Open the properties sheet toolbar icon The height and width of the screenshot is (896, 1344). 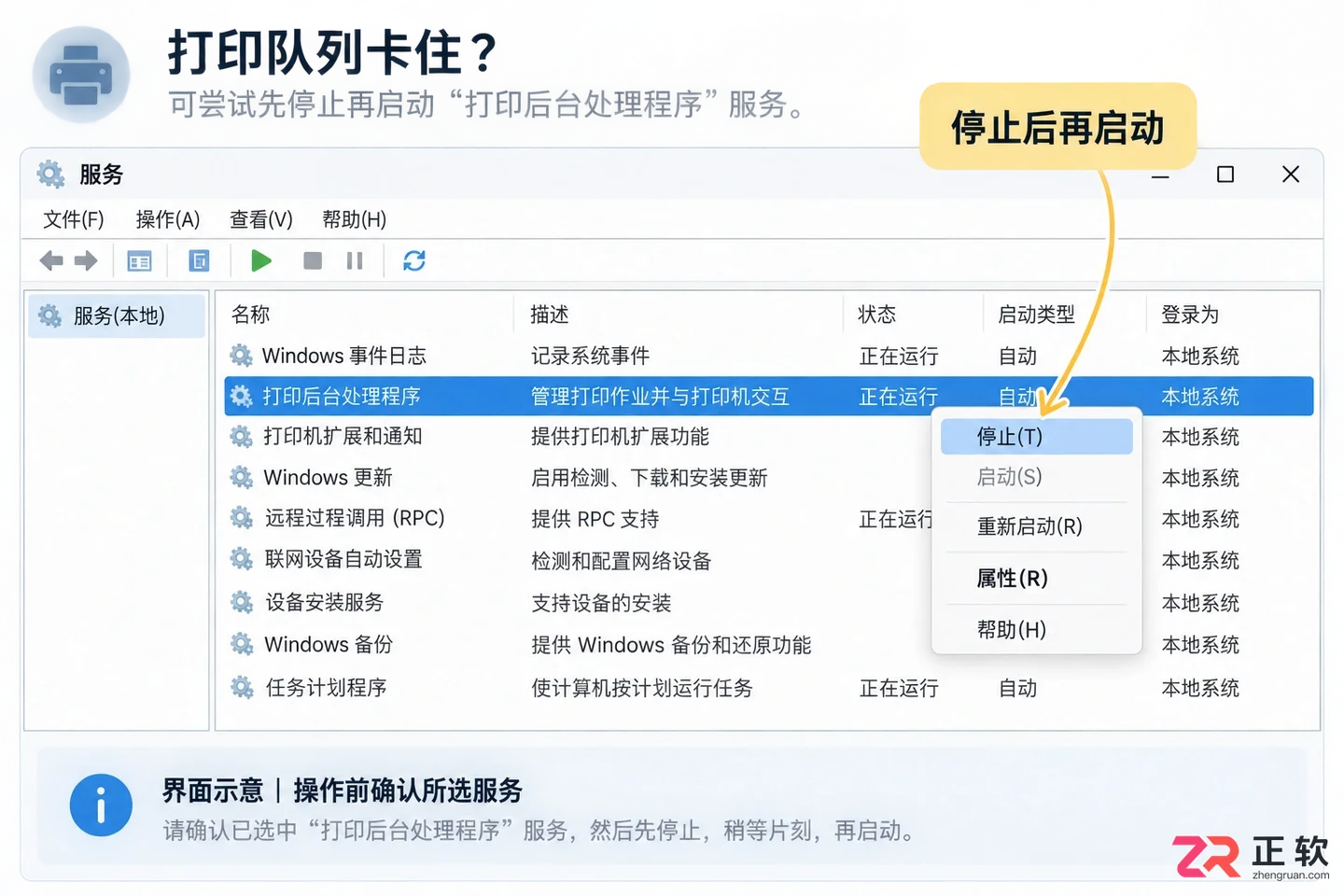point(199,260)
